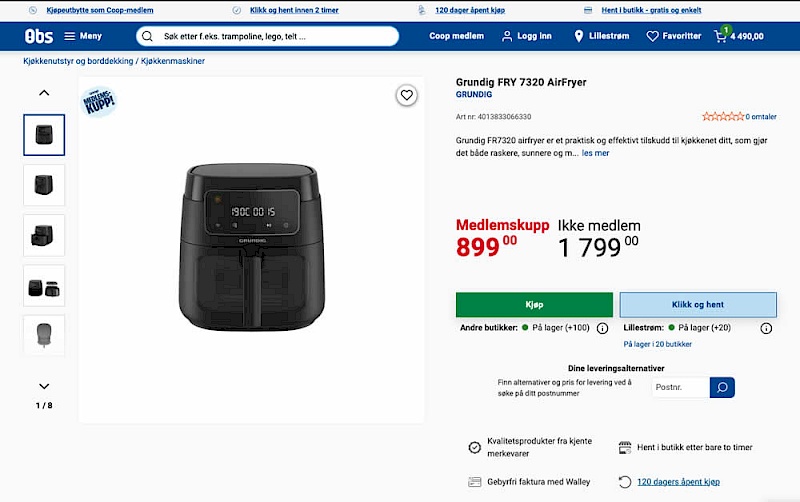
Task: Click the star rating reviews
Action: 723,117
